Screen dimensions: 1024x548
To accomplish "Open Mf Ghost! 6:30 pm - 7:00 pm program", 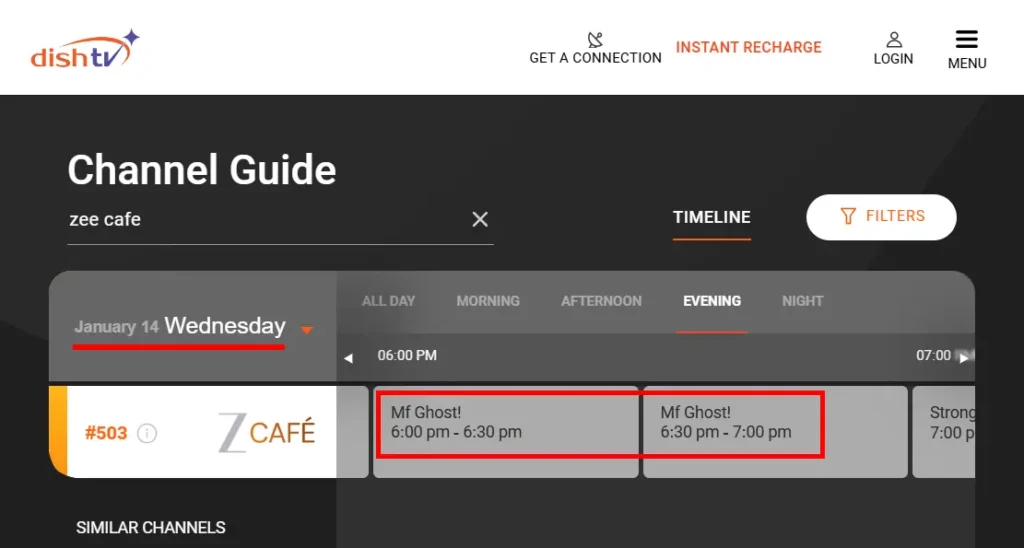I will [x=775, y=432].
